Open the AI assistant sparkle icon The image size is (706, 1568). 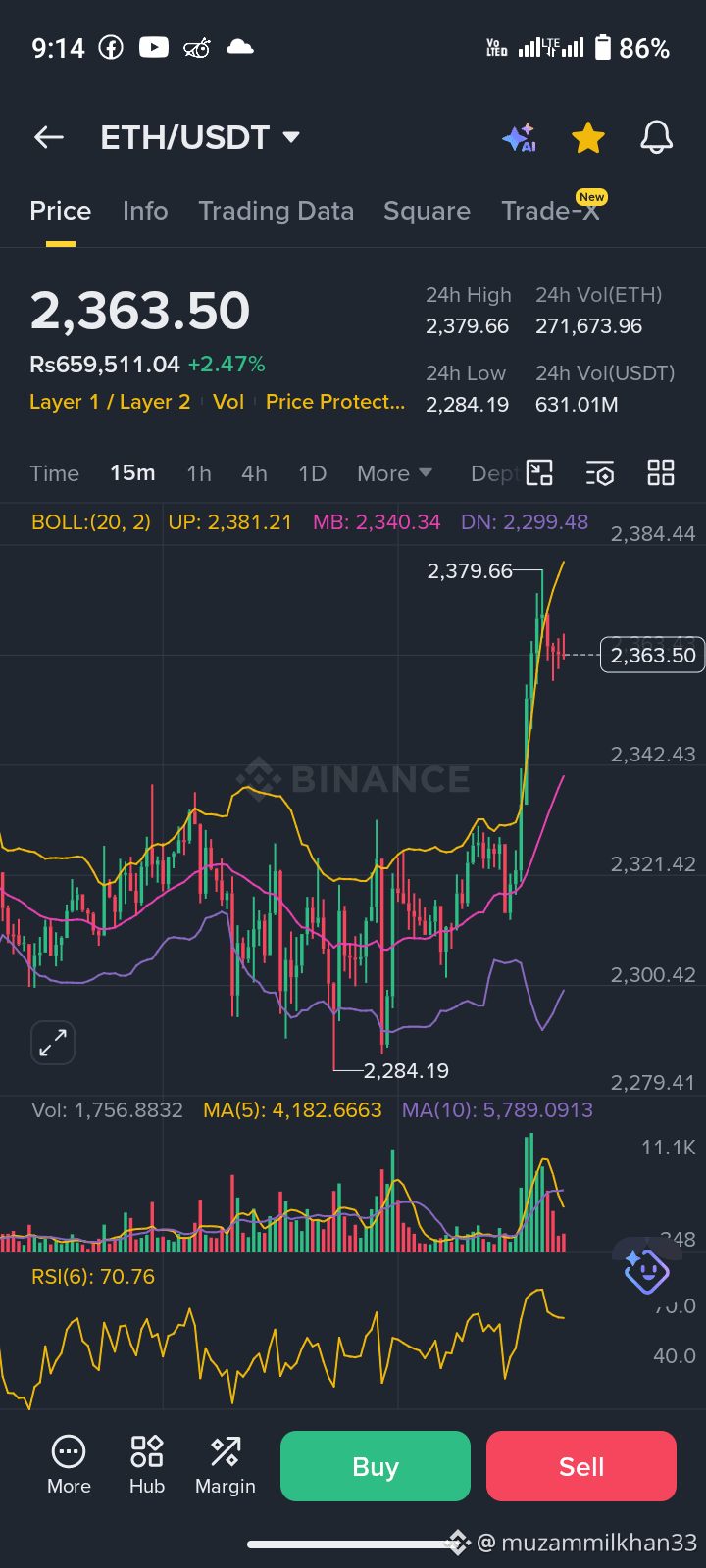(x=519, y=138)
